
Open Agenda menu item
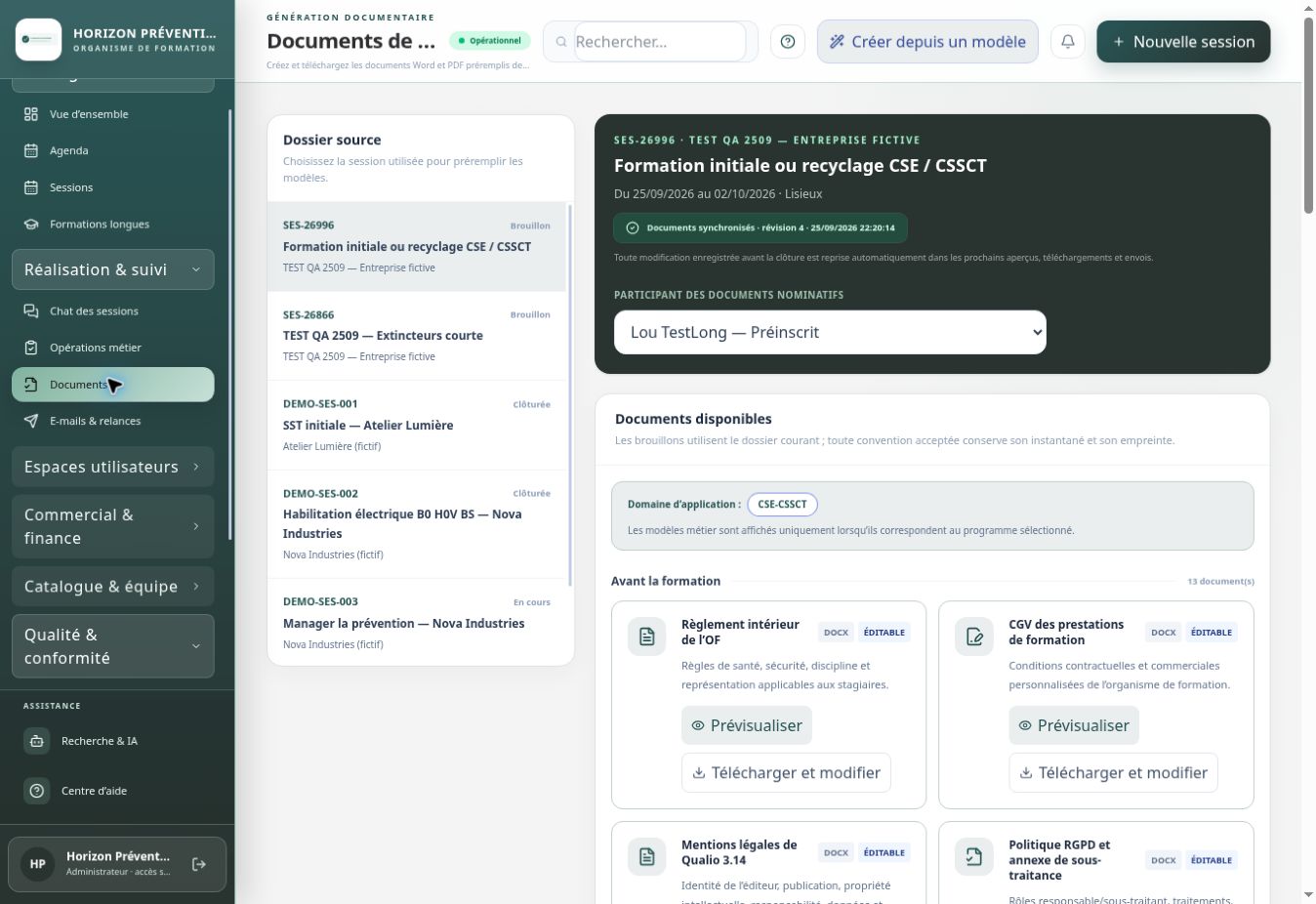click(113, 150)
